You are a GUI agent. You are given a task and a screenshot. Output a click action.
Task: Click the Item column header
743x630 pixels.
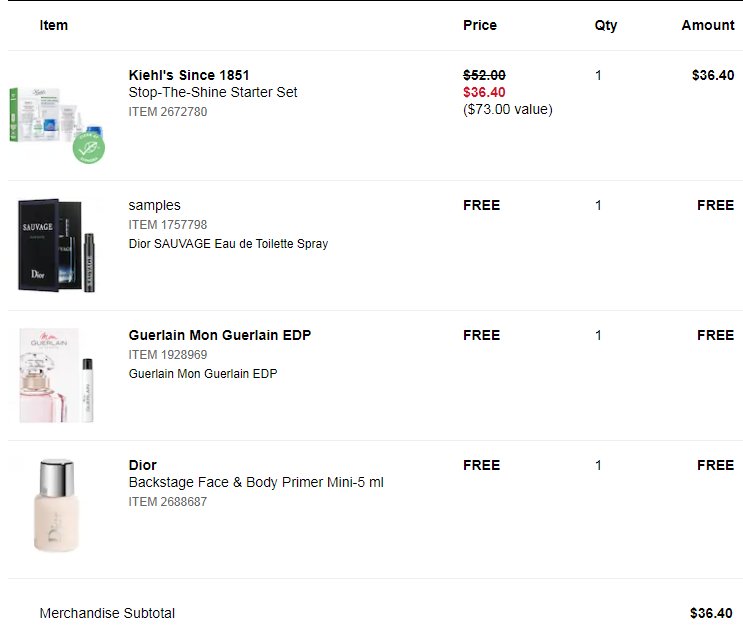(54, 25)
